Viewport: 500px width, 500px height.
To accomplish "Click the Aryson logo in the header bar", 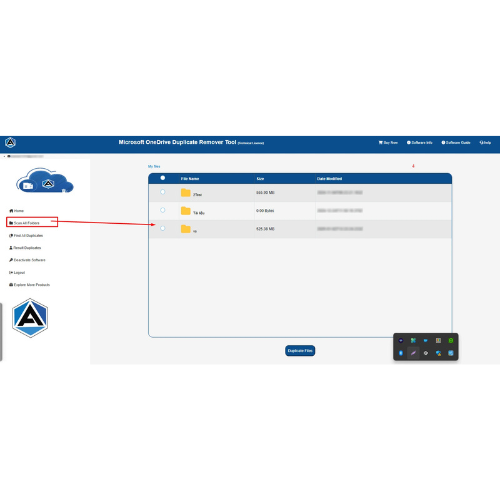I will coord(10,143).
